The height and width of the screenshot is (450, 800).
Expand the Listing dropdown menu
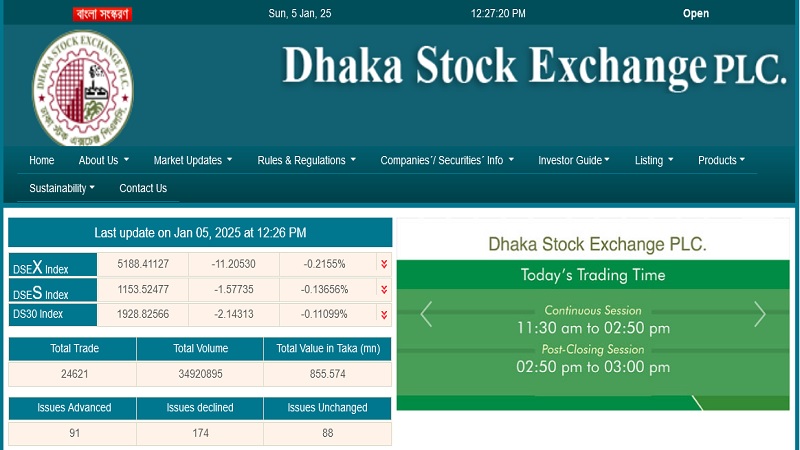[x=654, y=160]
